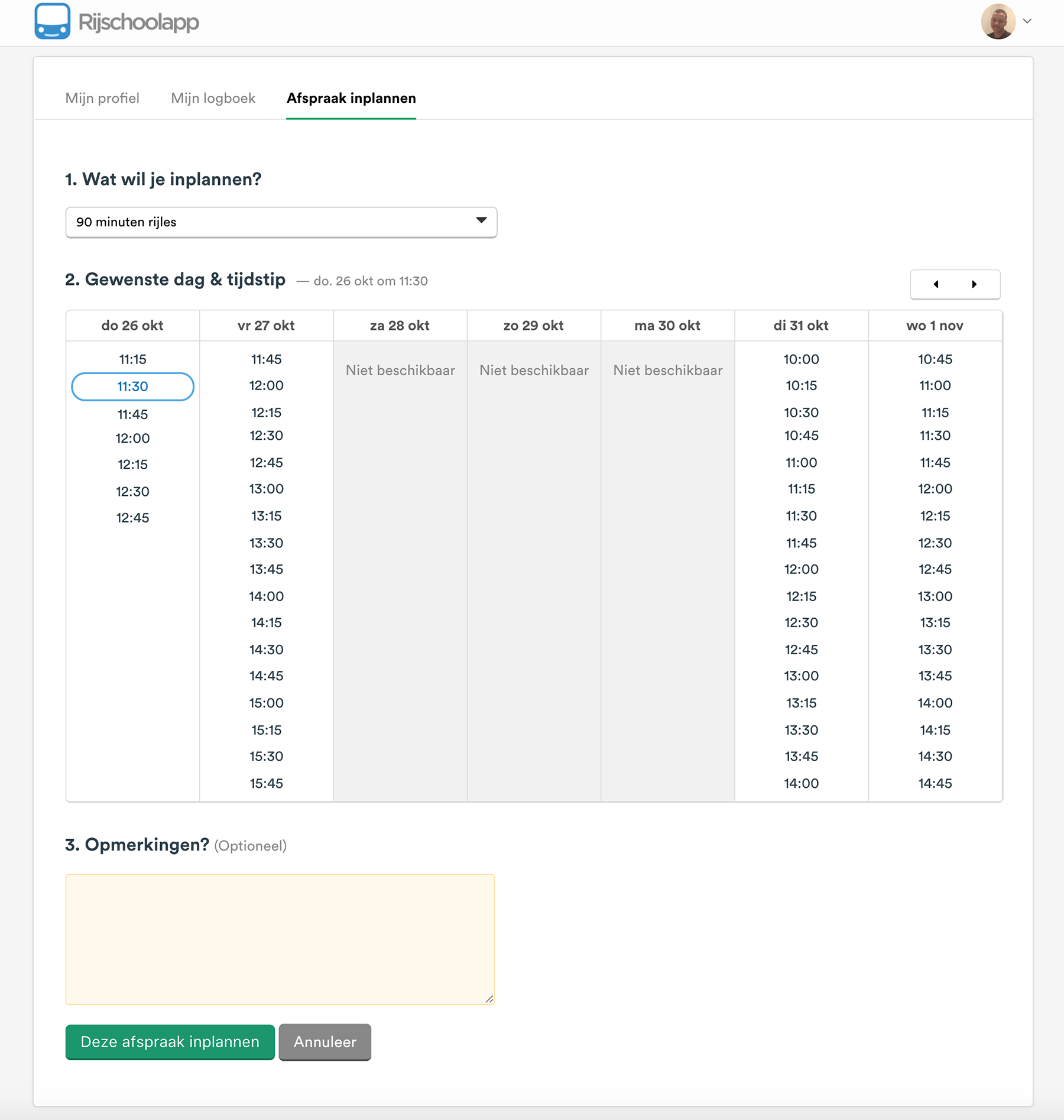Select the Afspraak inplannen tab
The width and height of the screenshot is (1064, 1120).
pos(351,98)
